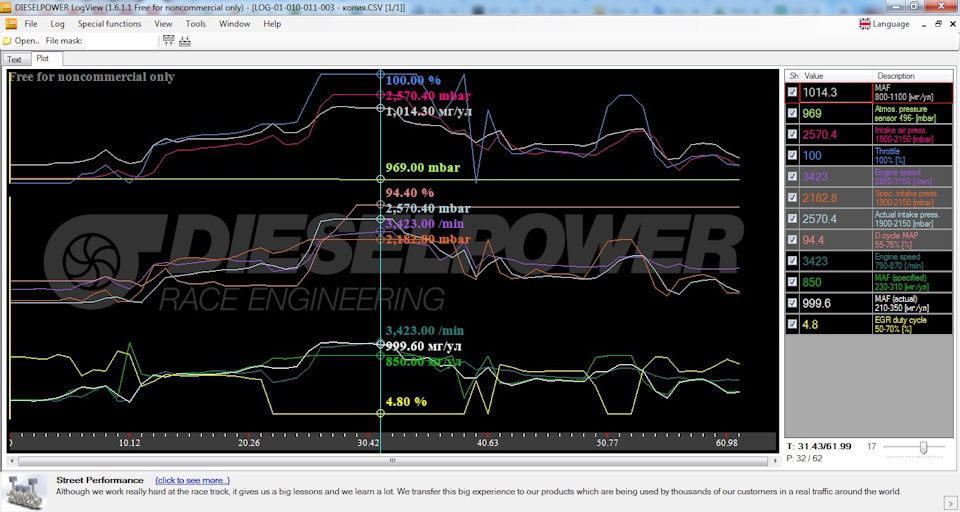The width and height of the screenshot is (960, 512).
Task: Click the Value column header
Action: click(x=836, y=76)
